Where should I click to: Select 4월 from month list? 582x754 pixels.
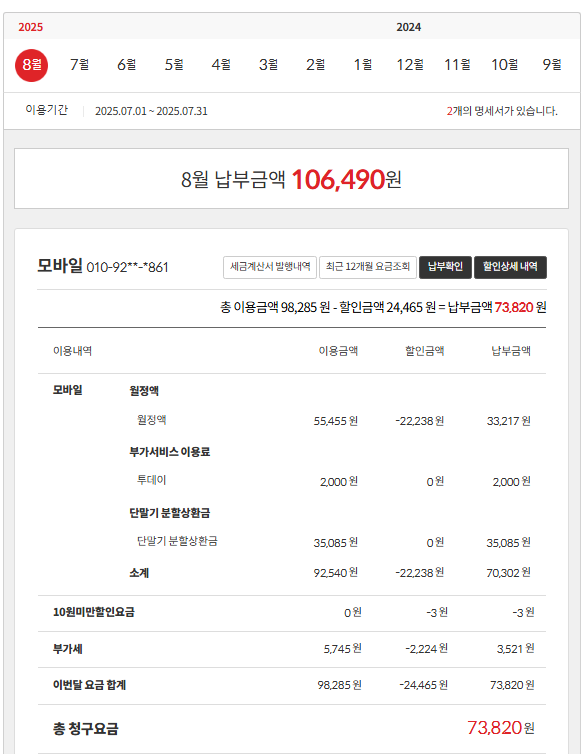(x=221, y=64)
